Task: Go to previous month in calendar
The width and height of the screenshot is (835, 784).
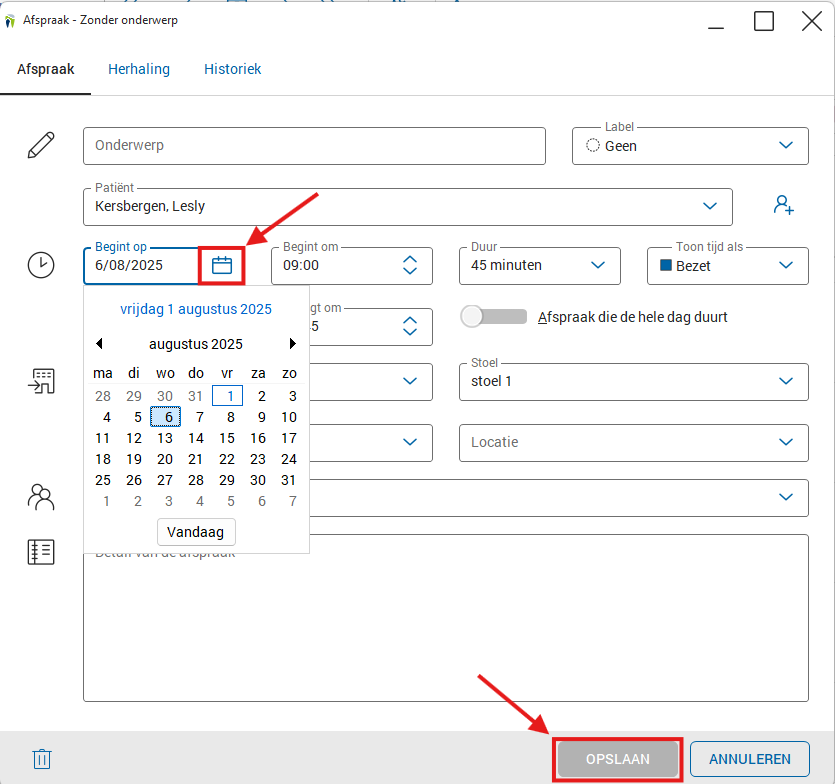Action: tap(99, 344)
